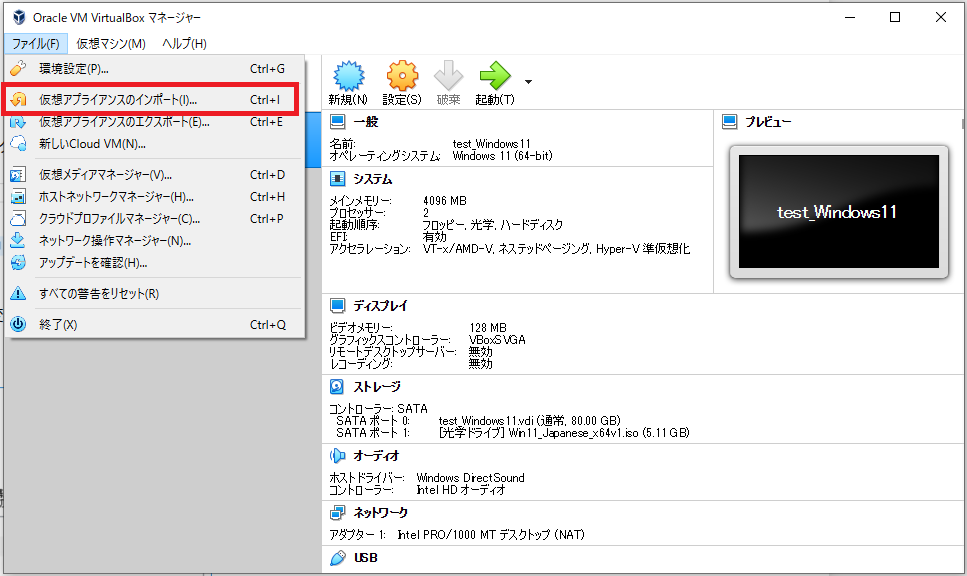Open the Machine (仮想マシン) menu
Image resolution: width=967 pixels, height=576 pixels.
click(x=111, y=44)
